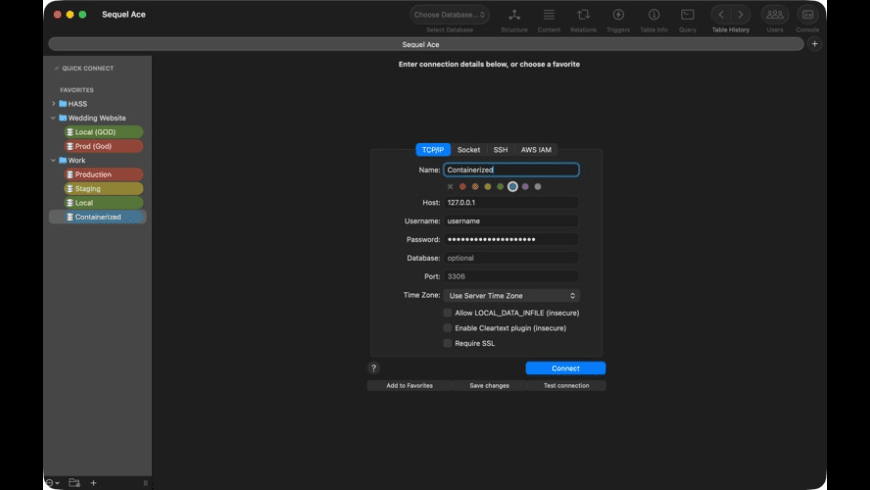Screen dimensions: 870x490
Task: Pick the orange favorite color dot
Action: pos(475,186)
